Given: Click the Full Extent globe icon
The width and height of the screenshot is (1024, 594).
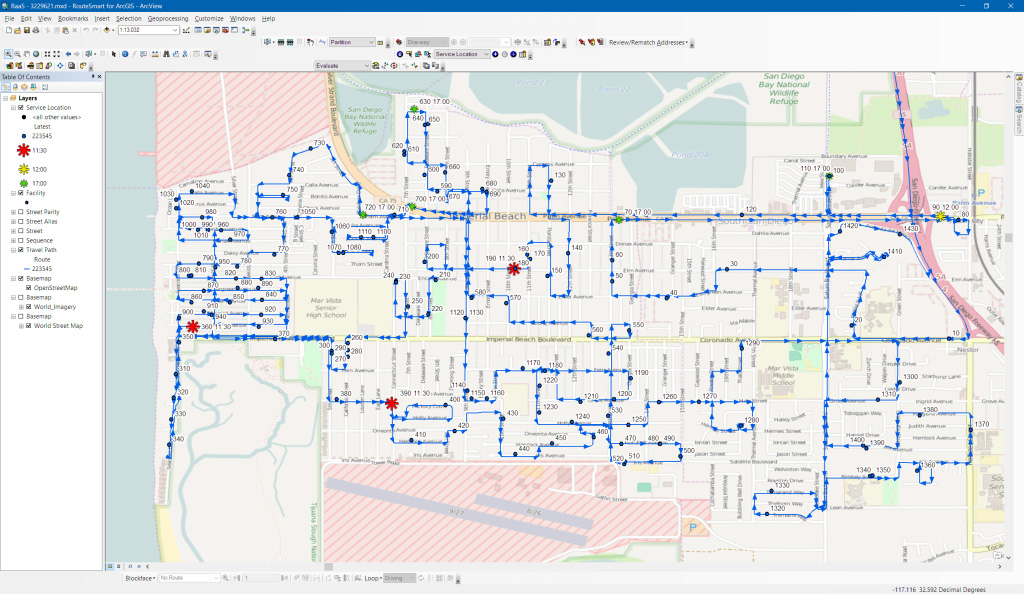Looking at the screenshot, I should [x=36, y=56].
